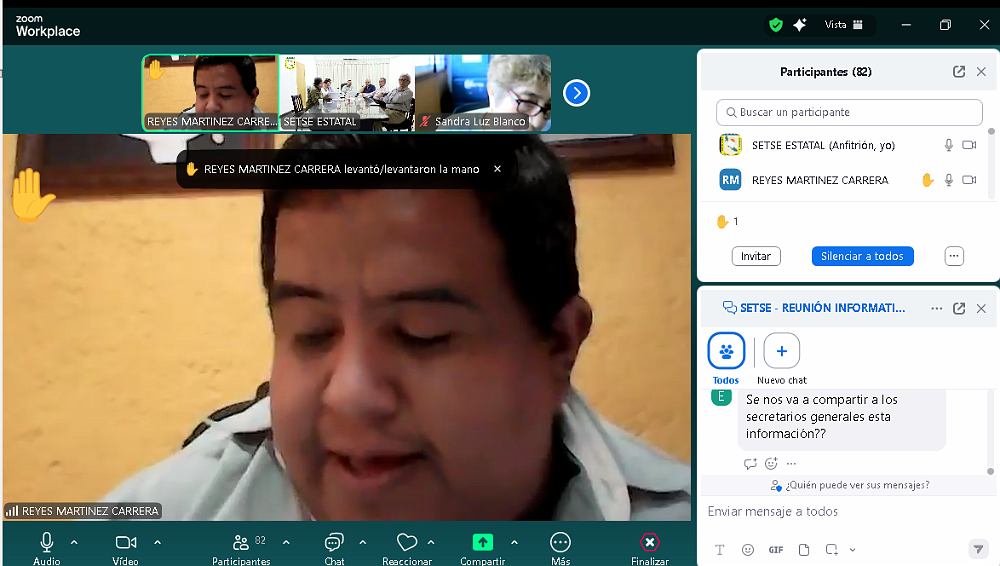This screenshot has width=1000, height=566.
Task: Open the Más menu in toolbar
Action: [560, 542]
